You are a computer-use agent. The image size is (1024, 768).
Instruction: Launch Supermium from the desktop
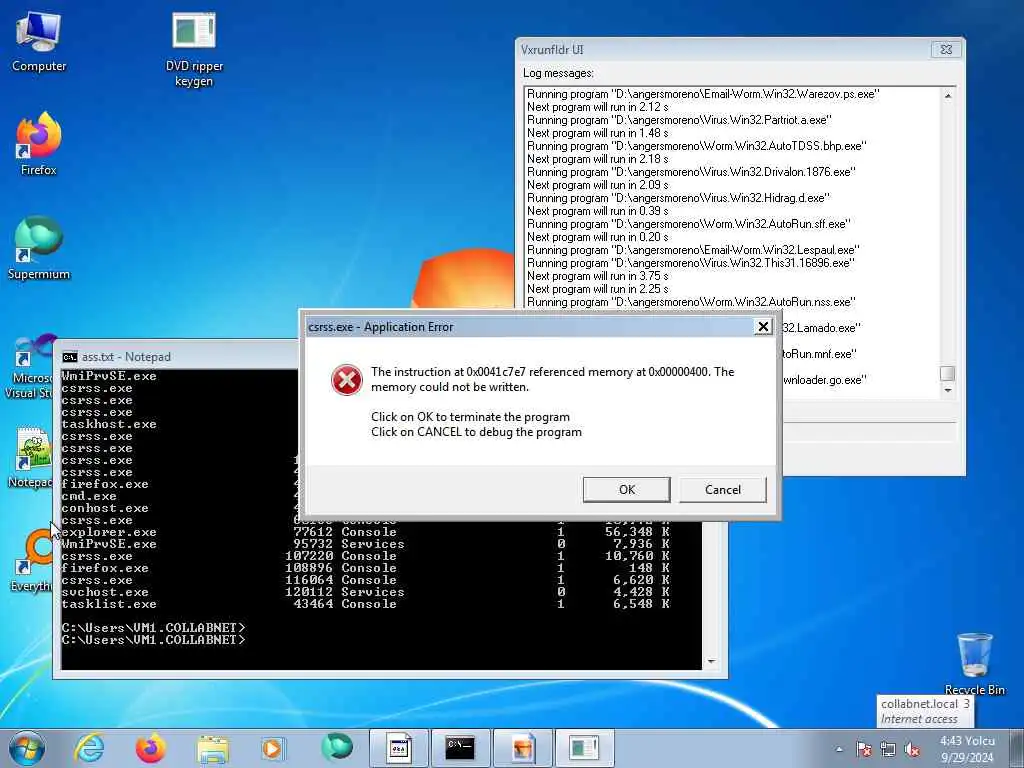[39, 249]
